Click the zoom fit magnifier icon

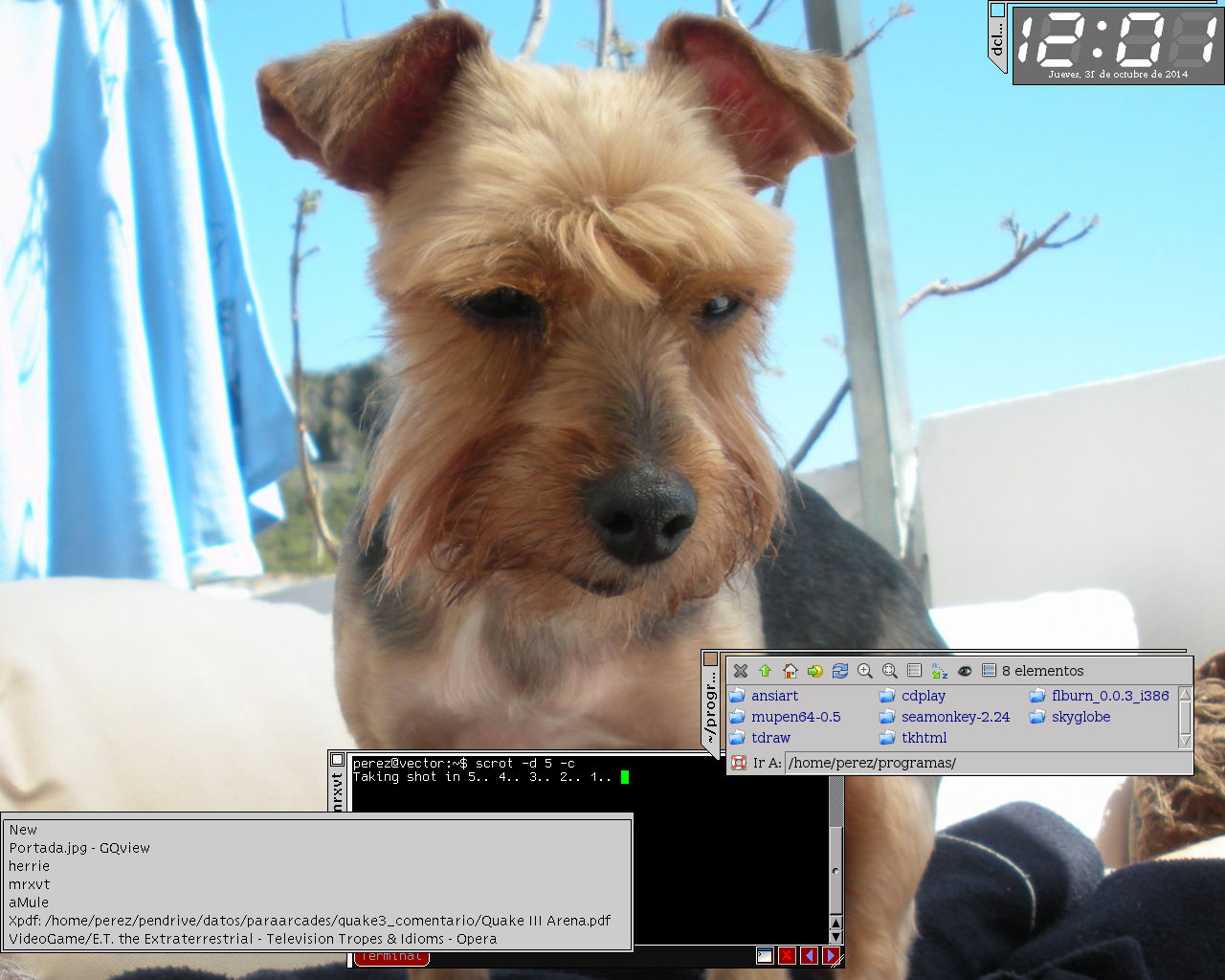(889, 671)
